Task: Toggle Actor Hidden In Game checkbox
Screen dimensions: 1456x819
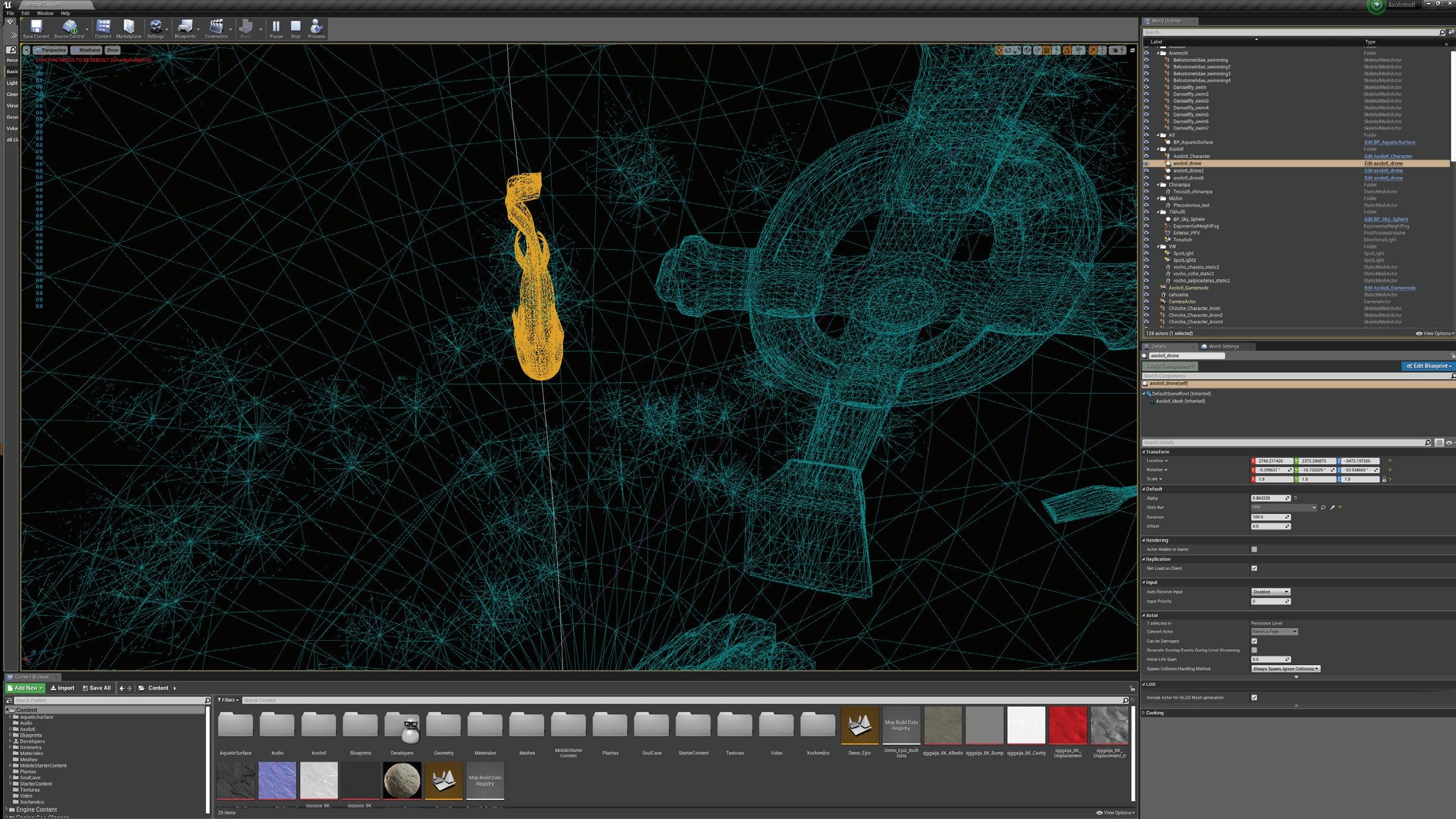Action: (1254, 549)
